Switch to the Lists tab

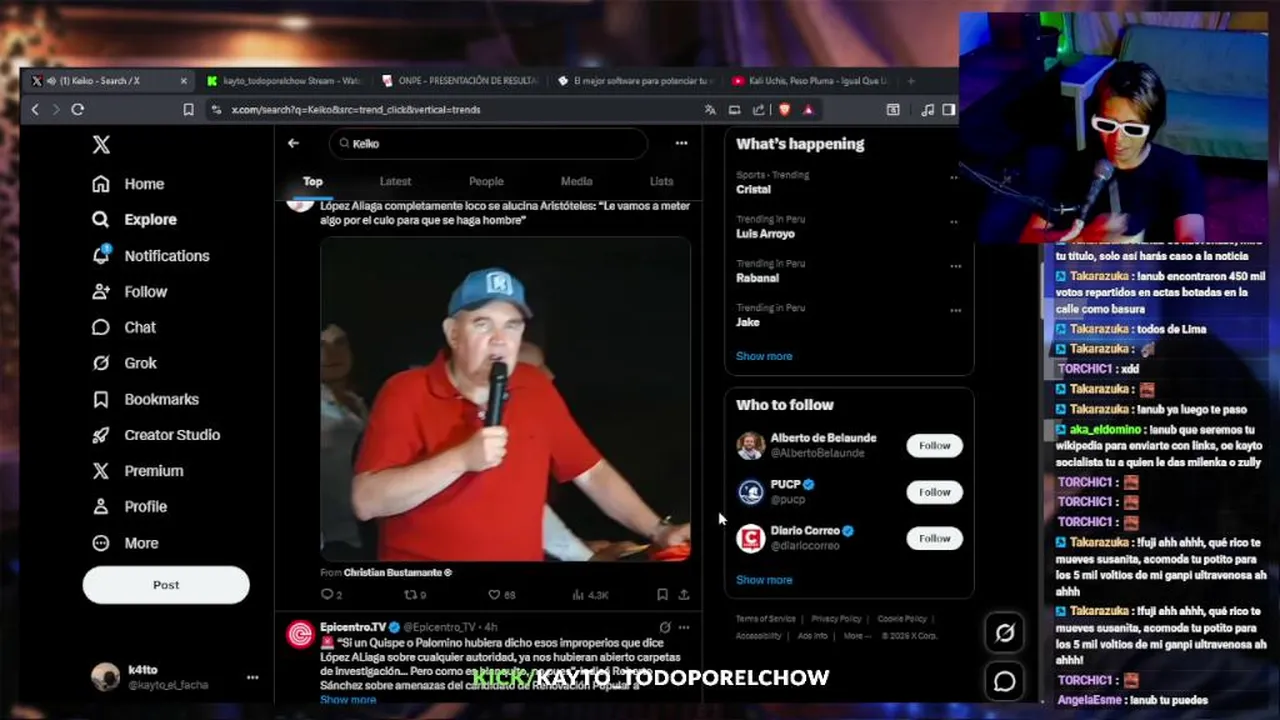pos(662,181)
